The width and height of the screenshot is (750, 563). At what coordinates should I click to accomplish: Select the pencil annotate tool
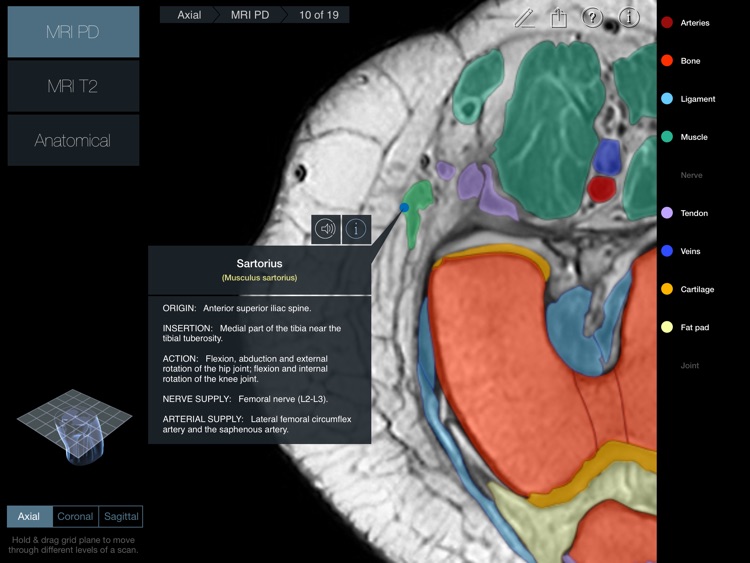pyautogui.click(x=526, y=18)
